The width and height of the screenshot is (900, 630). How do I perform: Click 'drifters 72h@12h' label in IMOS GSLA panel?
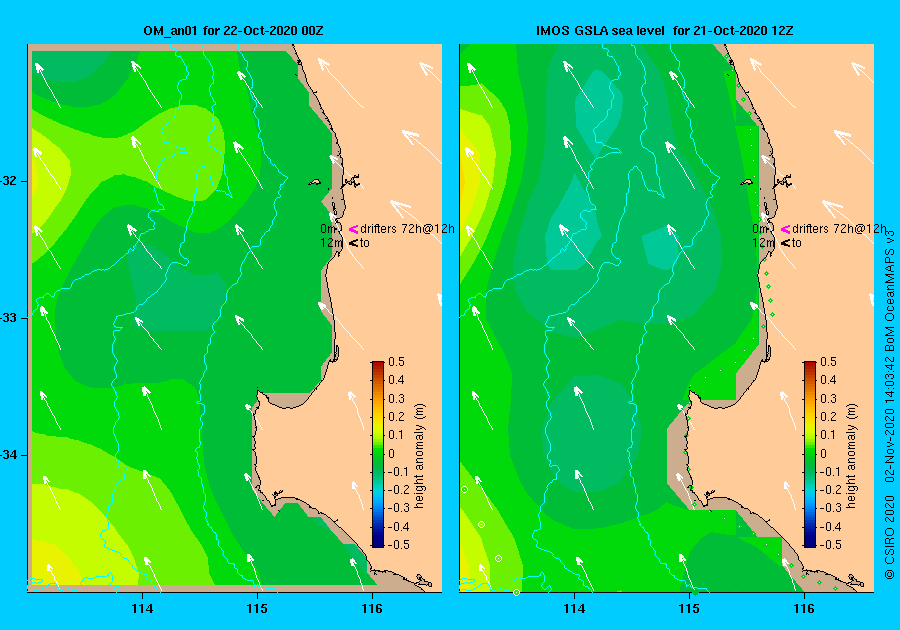pos(839,229)
